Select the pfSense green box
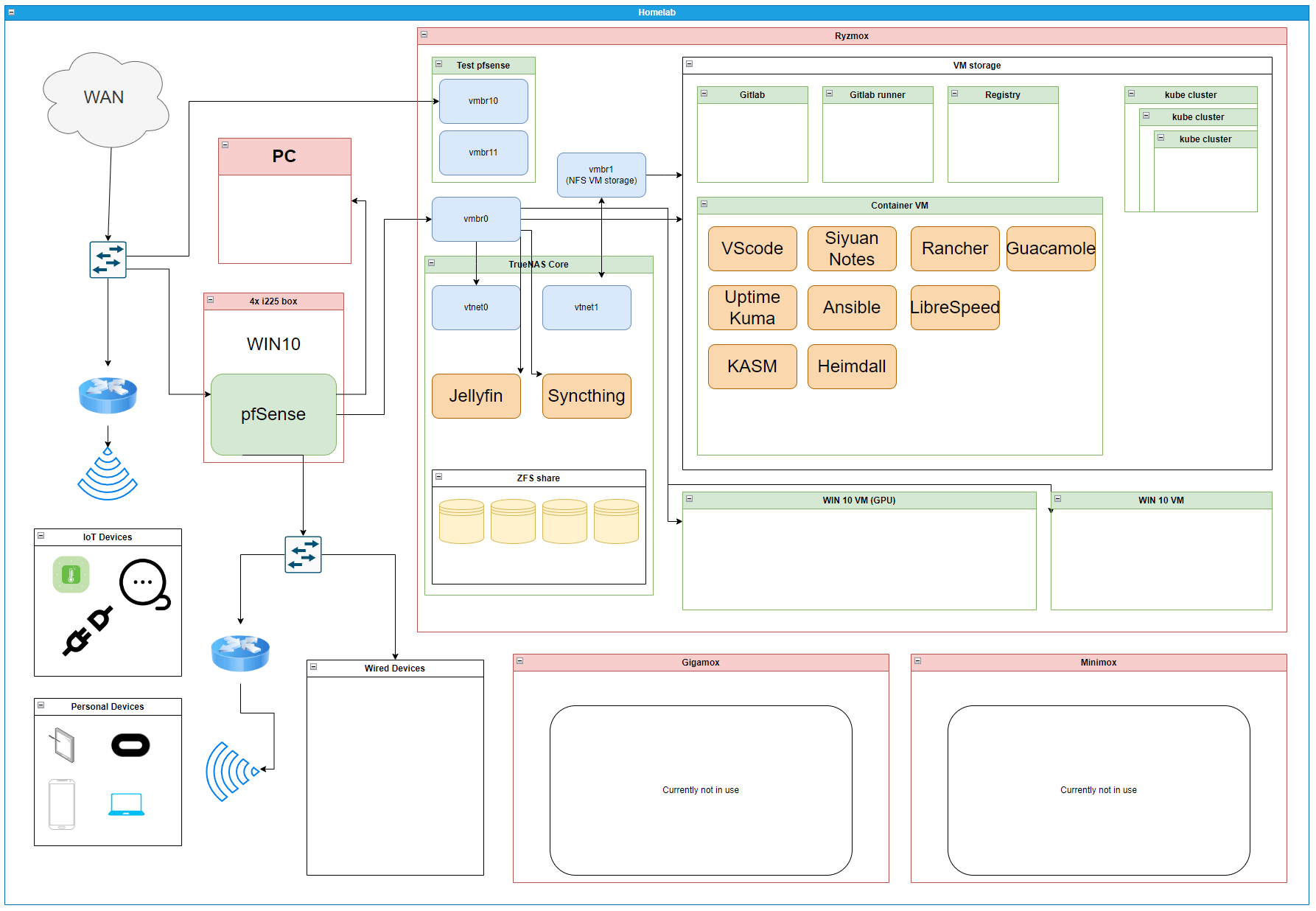This screenshot has height=911, width=1316. (x=273, y=414)
